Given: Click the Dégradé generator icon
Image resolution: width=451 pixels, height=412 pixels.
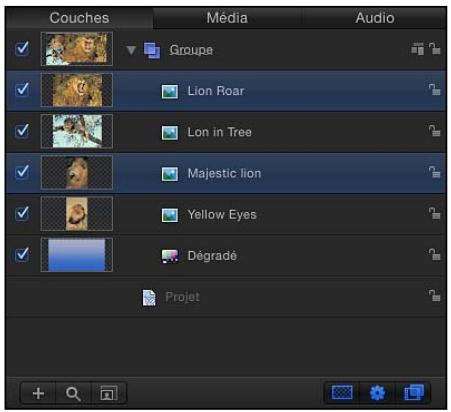Looking at the screenshot, I should tap(170, 256).
